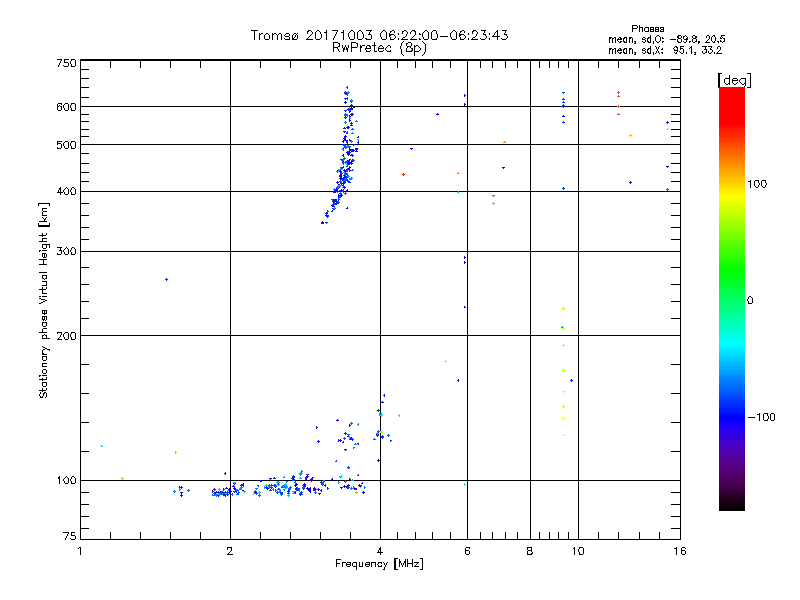Click colorbar tick label '-100'

pyautogui.click(x=761, y=417)
